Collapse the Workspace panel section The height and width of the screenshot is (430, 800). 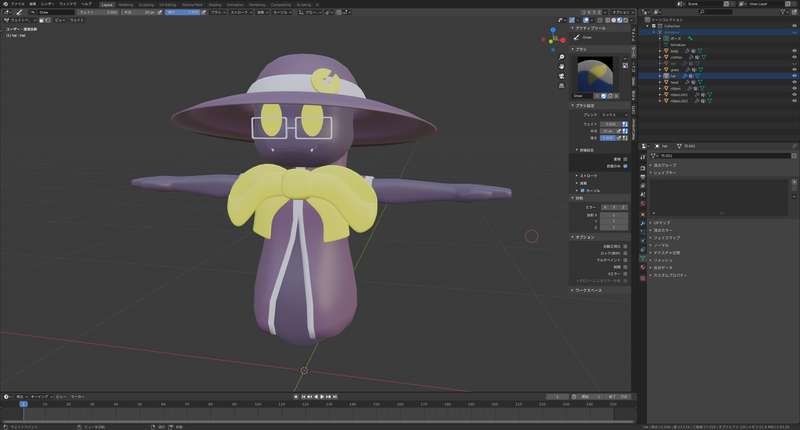(573, 290)
